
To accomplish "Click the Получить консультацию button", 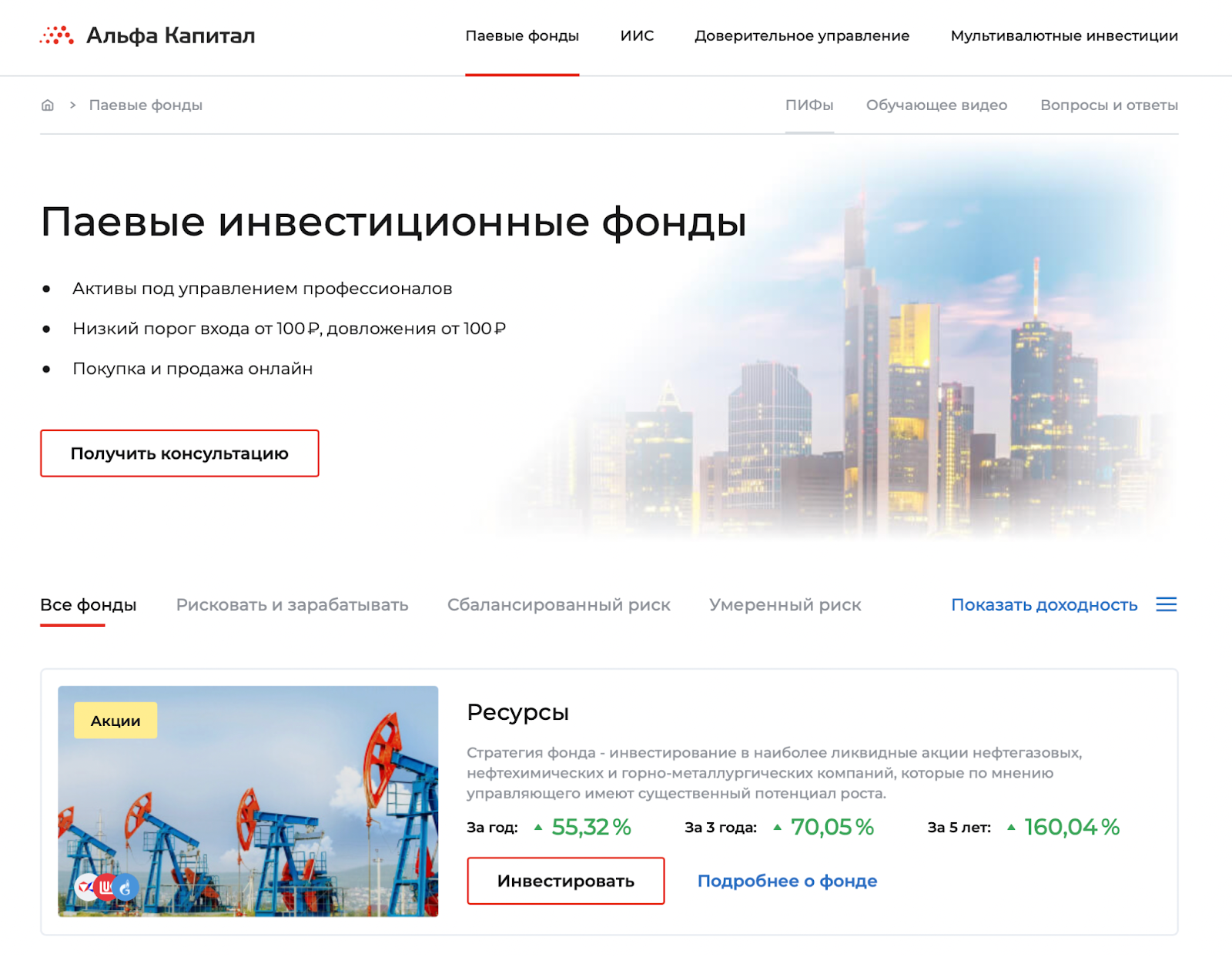I will [x=179, y=453].
